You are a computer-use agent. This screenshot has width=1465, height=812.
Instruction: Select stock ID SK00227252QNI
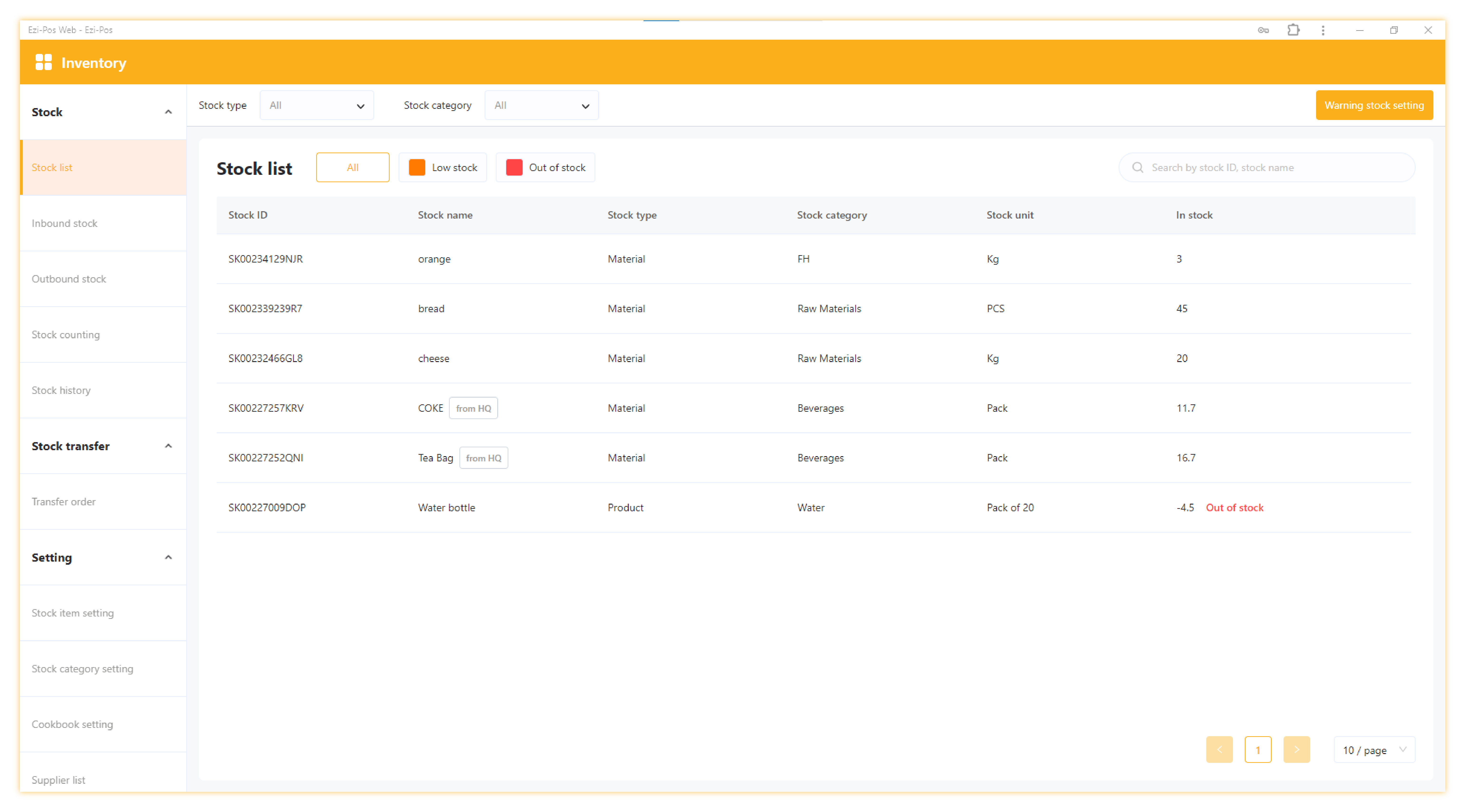coord(266,458)
